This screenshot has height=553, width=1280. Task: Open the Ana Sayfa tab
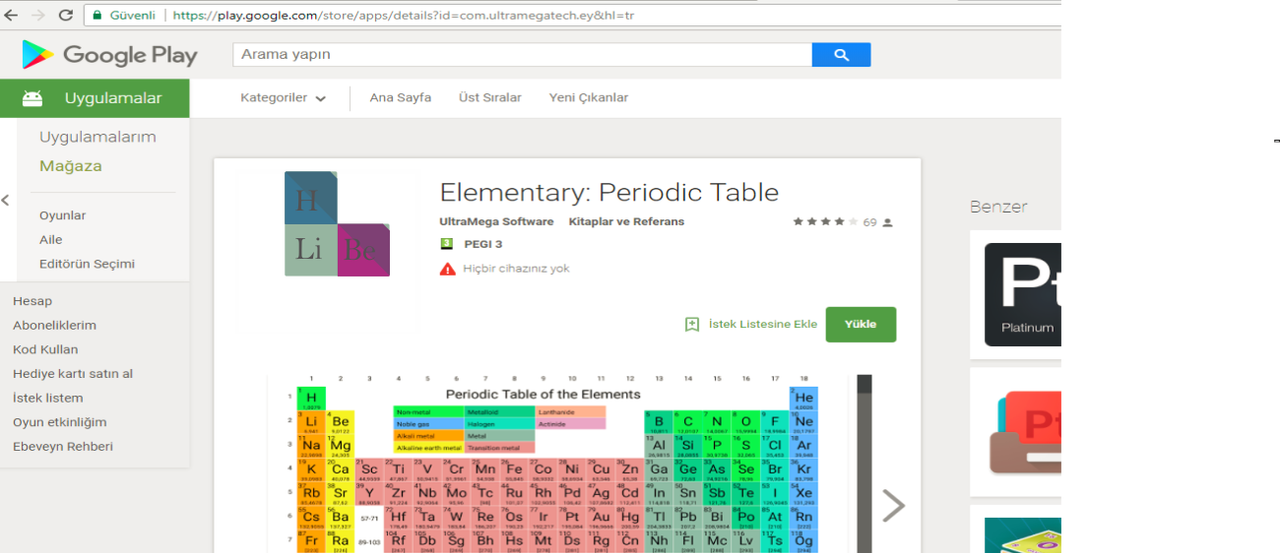400,98
